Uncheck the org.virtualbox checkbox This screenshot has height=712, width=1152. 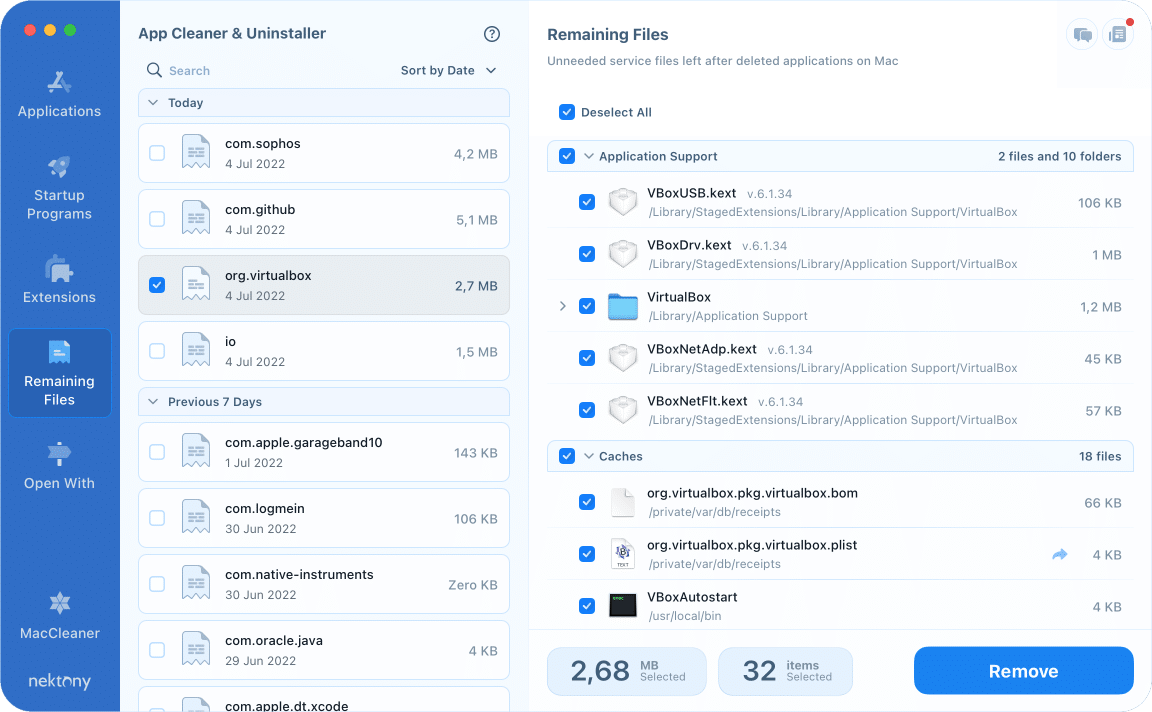157,285
